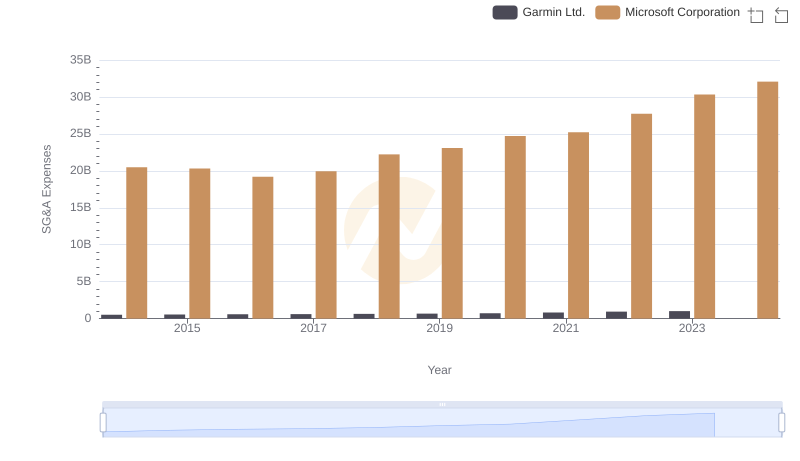The image size is (800, 461).
Task: Click the tallest Microsoft bar on far right
Action: click(767, 200)
